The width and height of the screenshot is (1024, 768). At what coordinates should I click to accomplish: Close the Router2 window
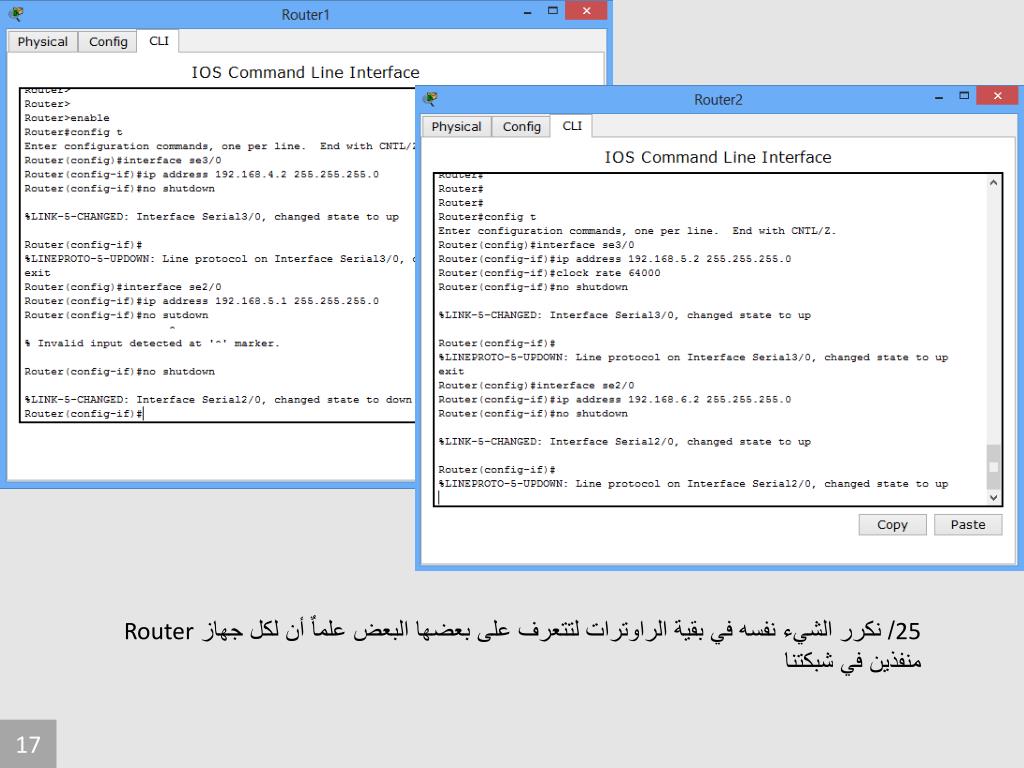pos(997,96)
